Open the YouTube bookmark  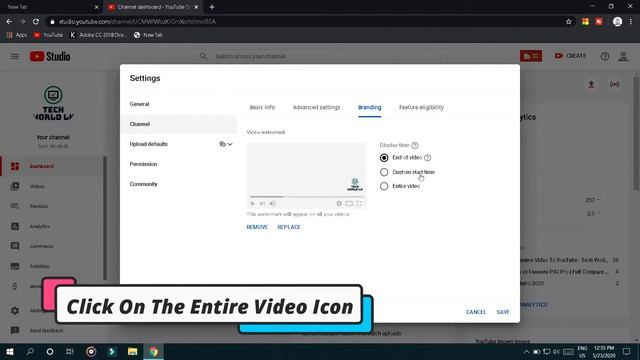click(48, 35)
